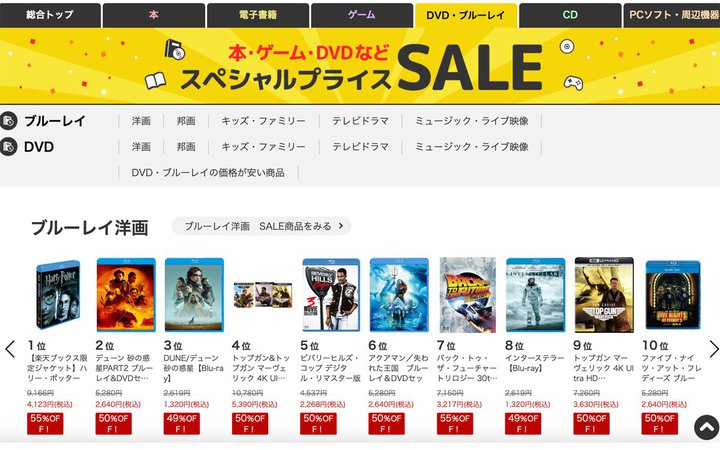Select テレビドラマ in the DVD row
This screenshot has width=720, height=450.
pos(360,147)
